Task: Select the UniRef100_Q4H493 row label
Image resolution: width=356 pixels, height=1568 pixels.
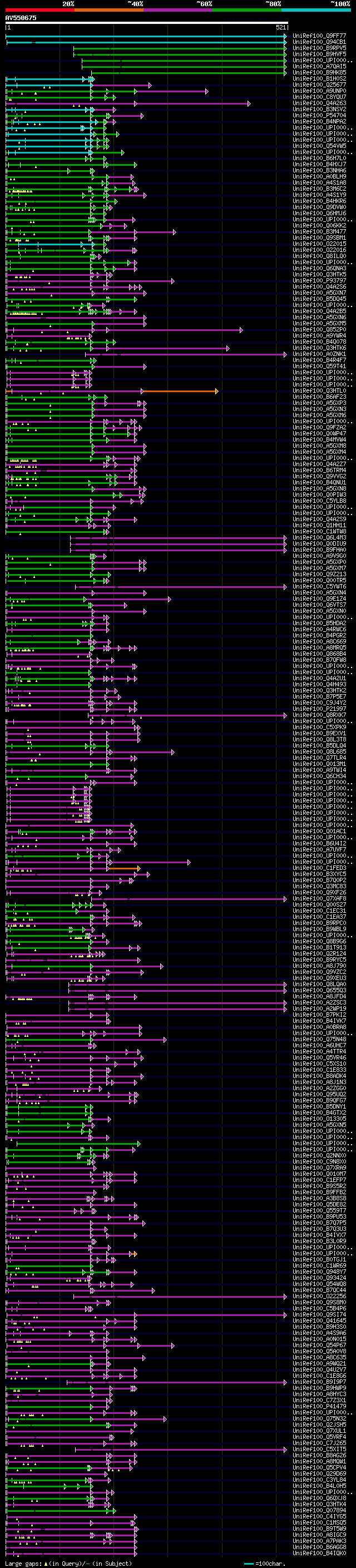Action: coord(319,684)
